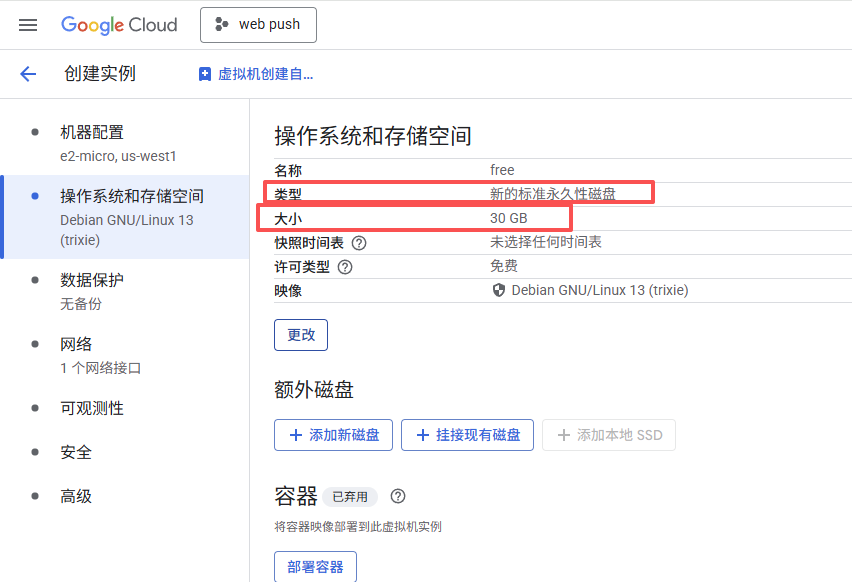Viewport: 852px width, 582px height.
Task: Open the hamburger navigation menu
Action: pyautogui.click(x=28, y=25)
